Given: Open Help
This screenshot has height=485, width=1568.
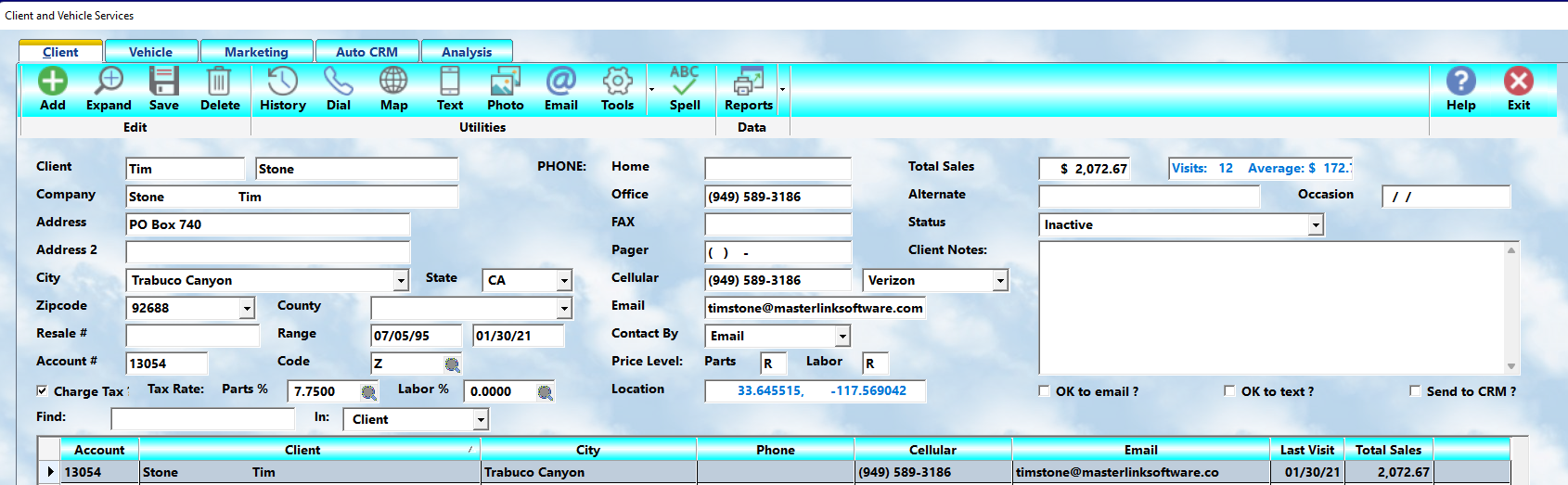Looking at the screenshot, I should point(1461,89).
